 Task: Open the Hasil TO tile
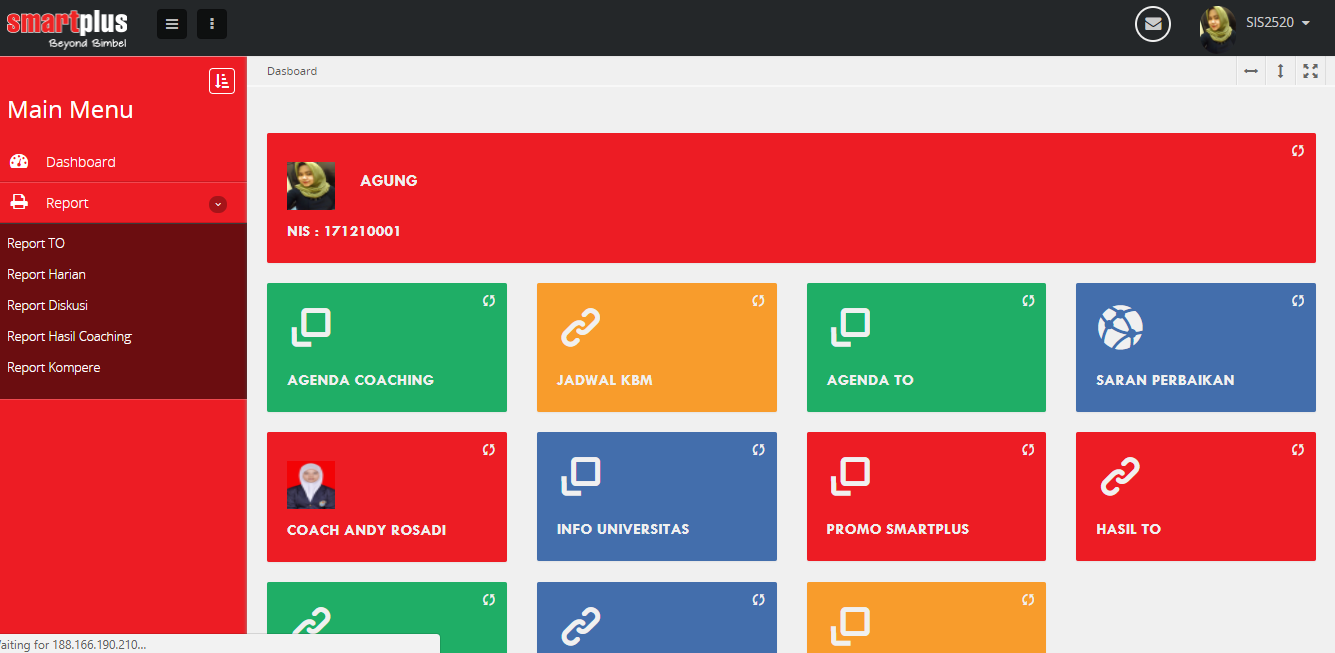[x=1195, y=497]
